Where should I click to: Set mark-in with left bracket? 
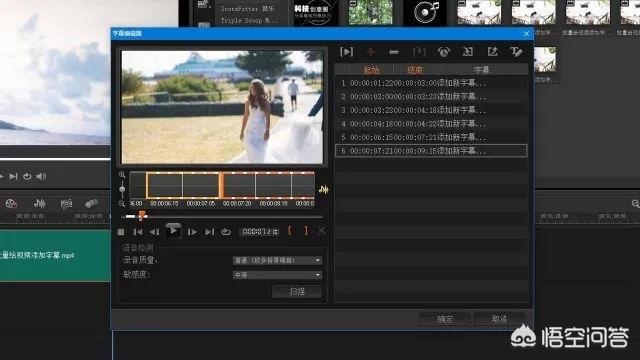tap(290, 231)
